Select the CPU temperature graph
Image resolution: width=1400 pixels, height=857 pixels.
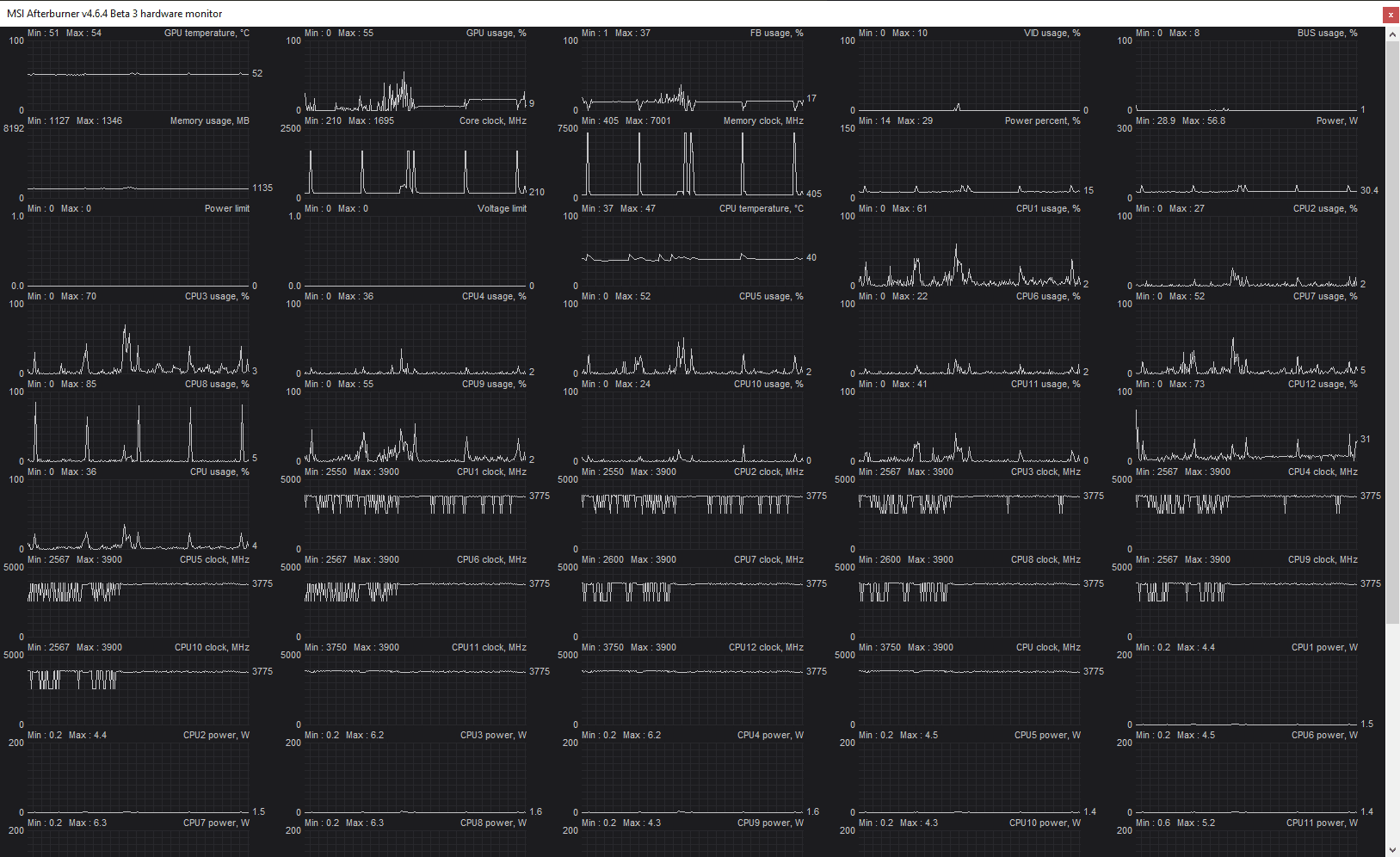(x=693, y=250)
